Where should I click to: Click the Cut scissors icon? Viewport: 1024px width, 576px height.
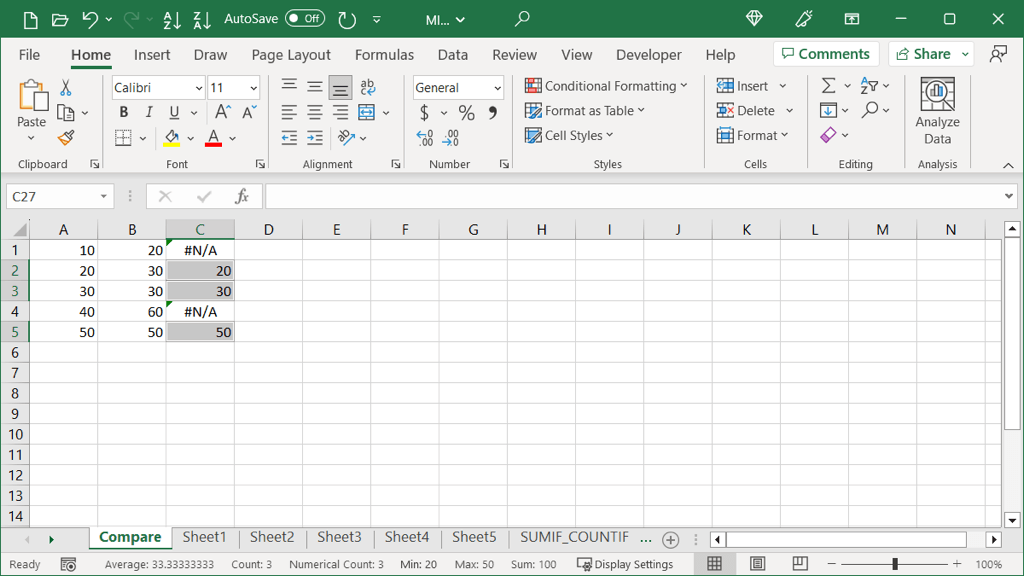point(65,88)
